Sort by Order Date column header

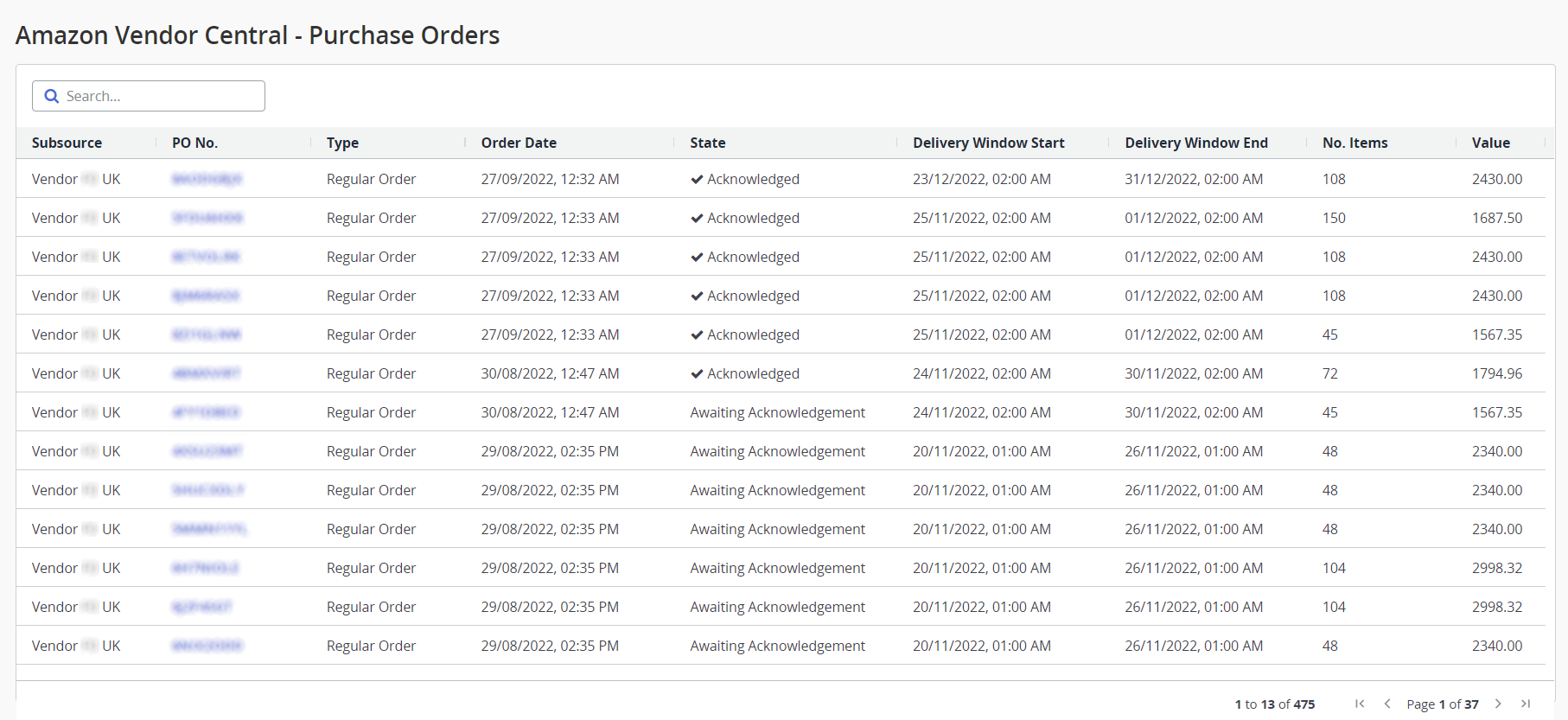pyautogui.click(x=519, y=143)
